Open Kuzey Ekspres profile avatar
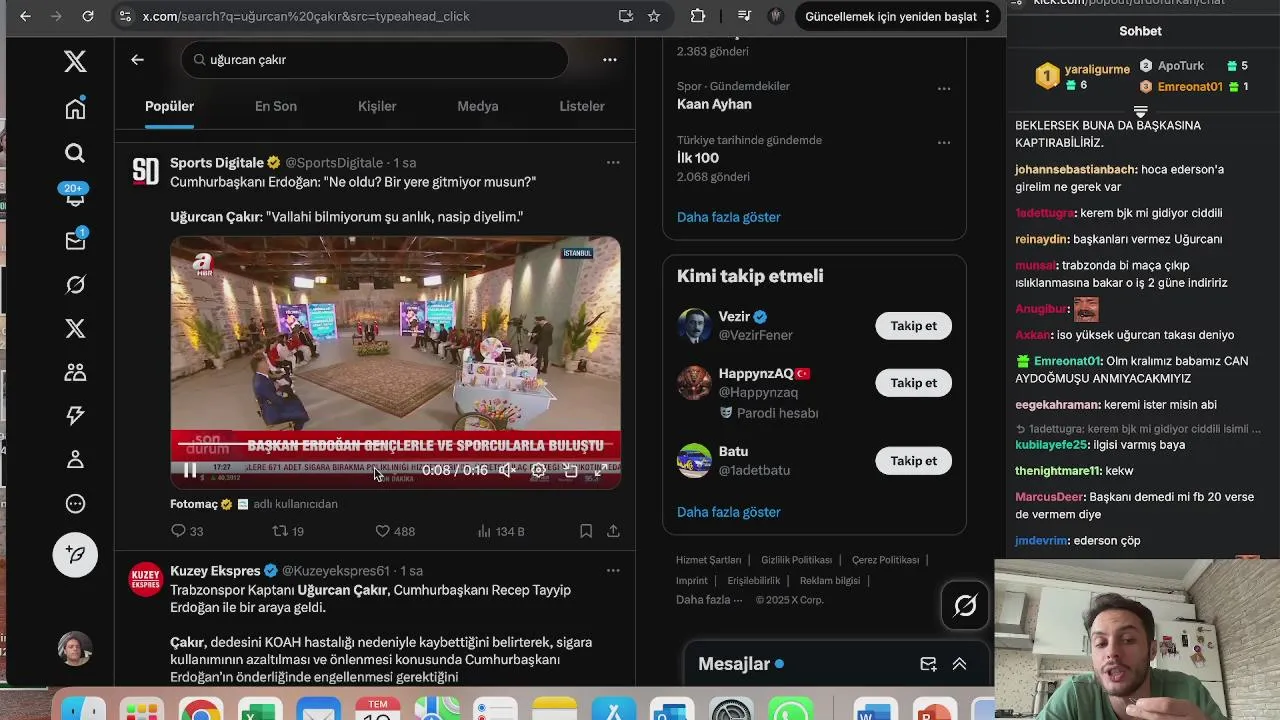 coord(146,579)
